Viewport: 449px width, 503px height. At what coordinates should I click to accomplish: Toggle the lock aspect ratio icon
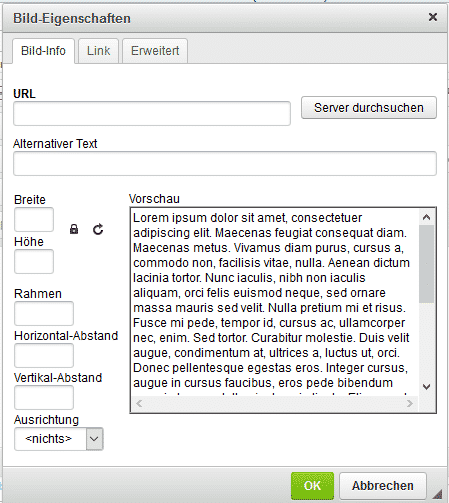pyautogui.click(x=74, y=229)
